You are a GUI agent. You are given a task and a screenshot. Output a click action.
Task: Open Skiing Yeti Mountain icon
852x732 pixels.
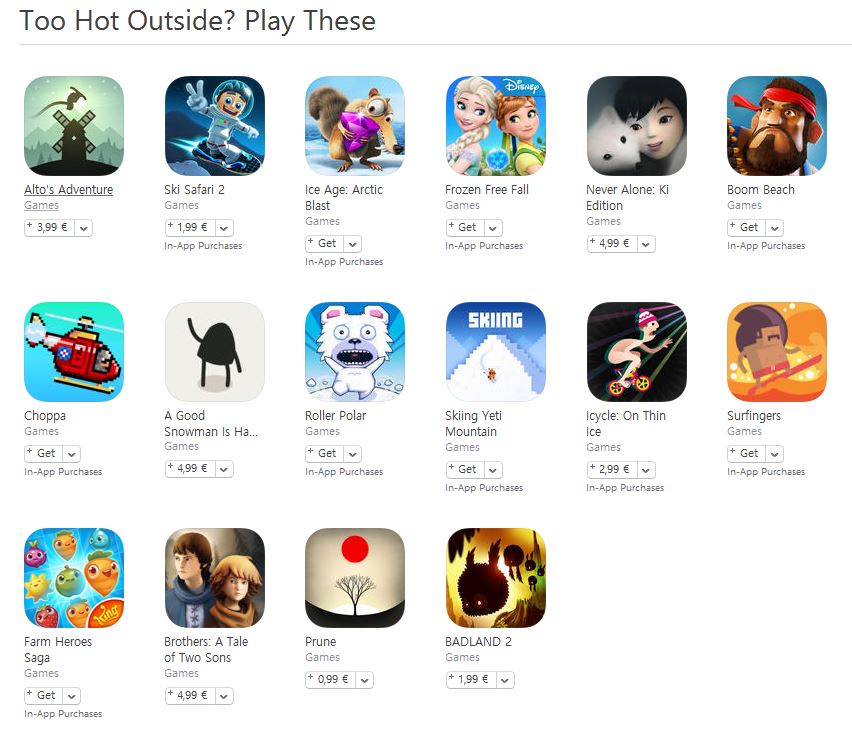pos(496,352)
